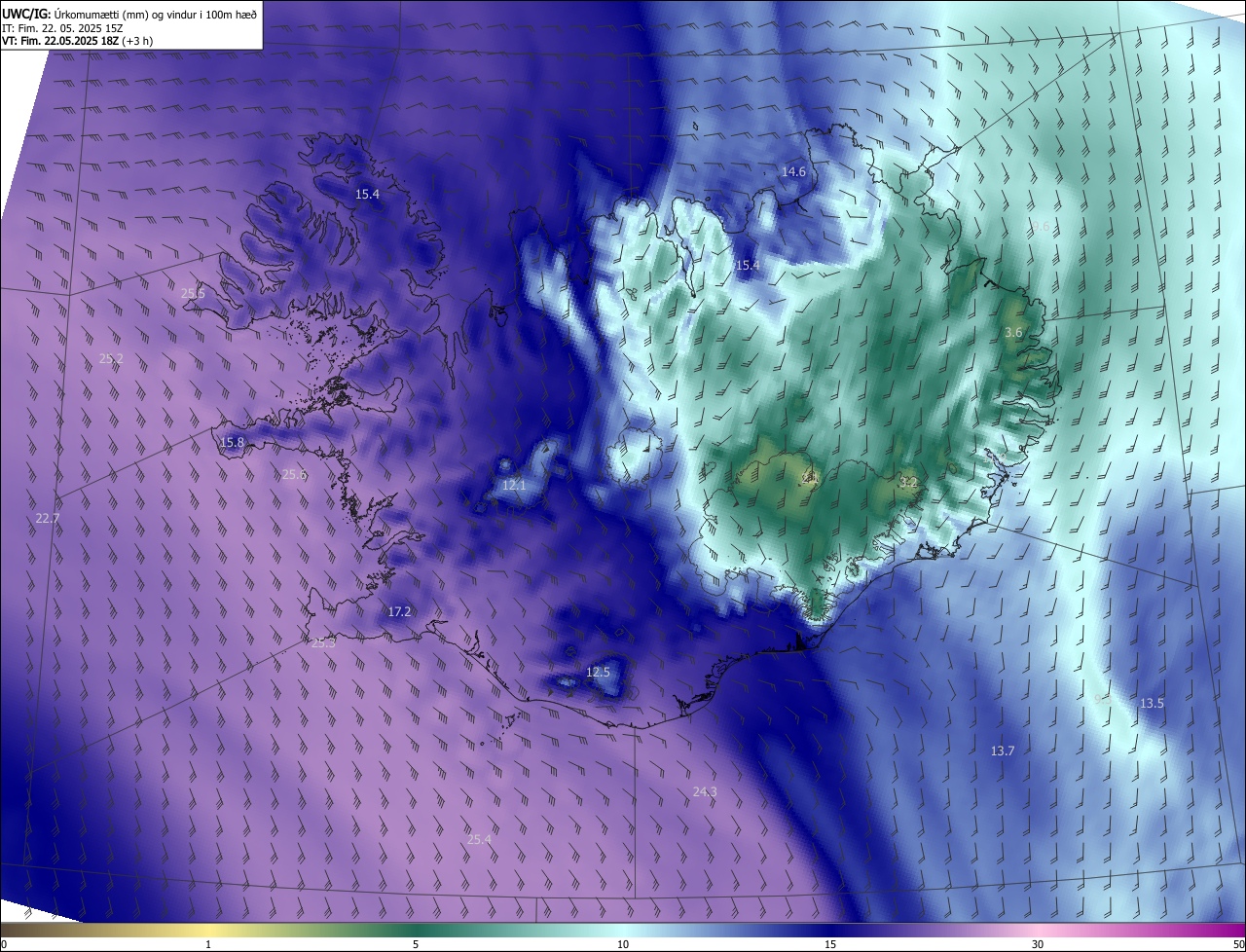Screen dimensions: 1246x952
Task: Click the 24.3 value label
Action: click(x=705, y=791)
